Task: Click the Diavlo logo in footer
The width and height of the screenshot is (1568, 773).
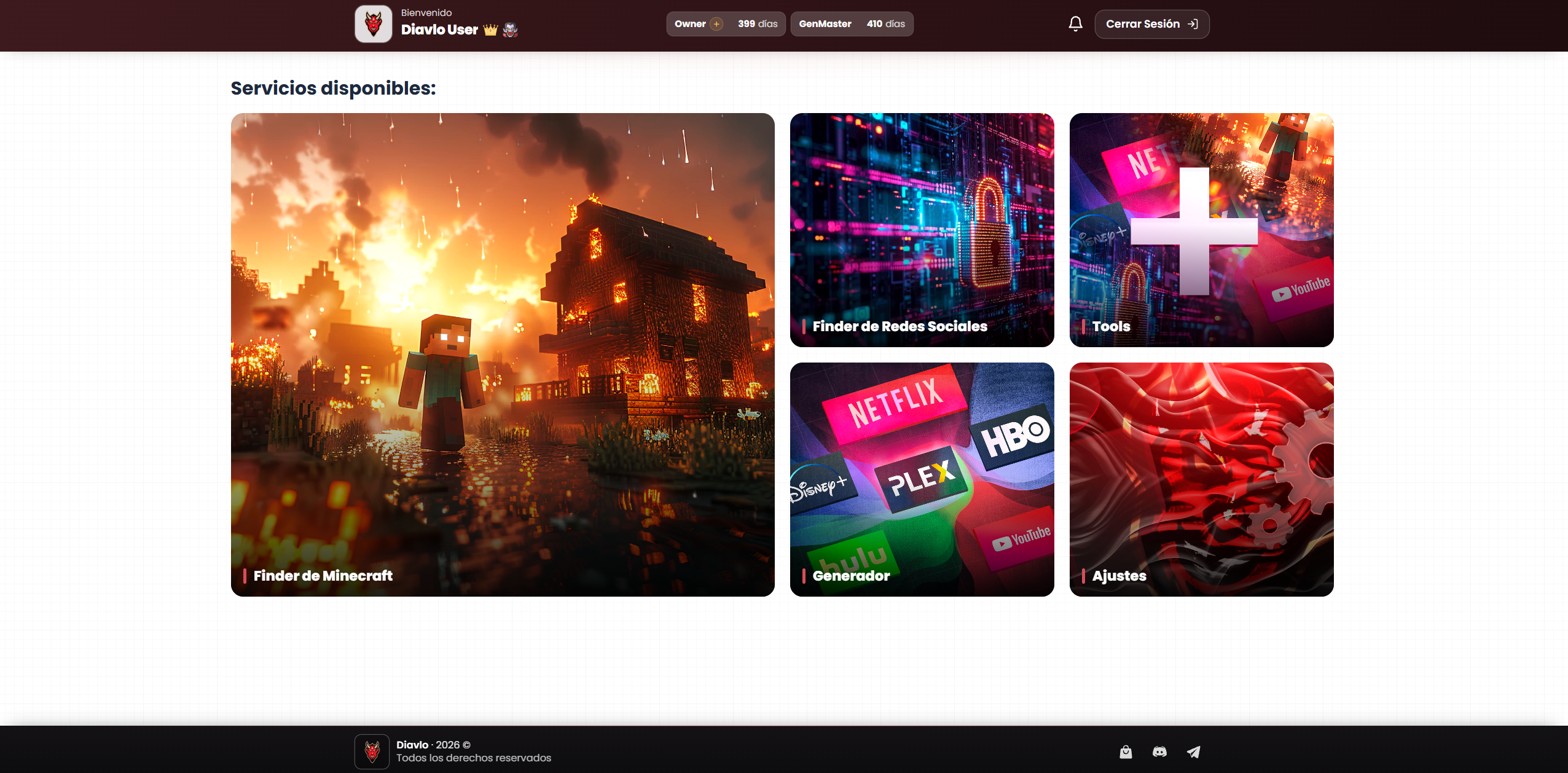Action: coord(372,751)
